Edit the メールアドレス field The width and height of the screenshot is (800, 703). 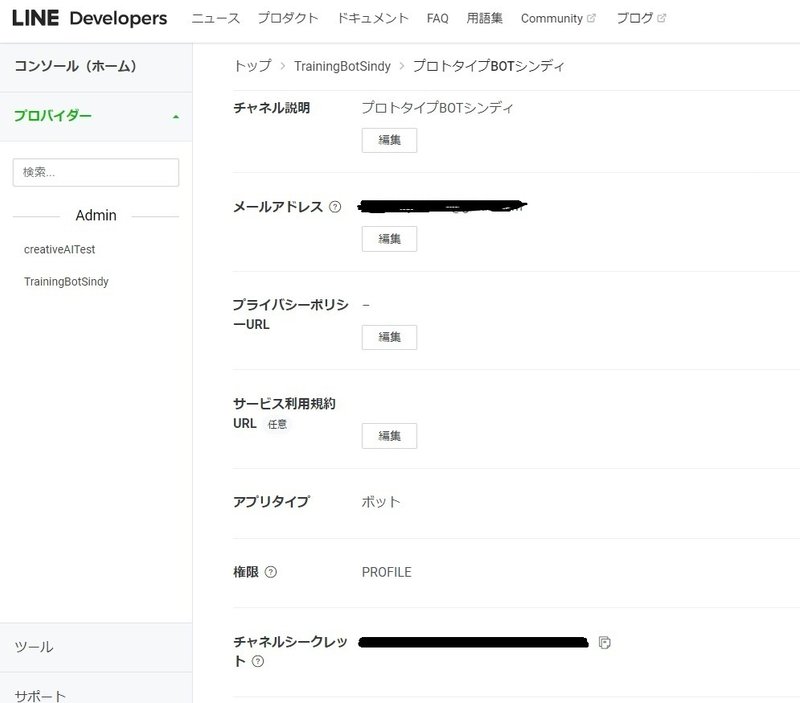(x=389, y=239)
